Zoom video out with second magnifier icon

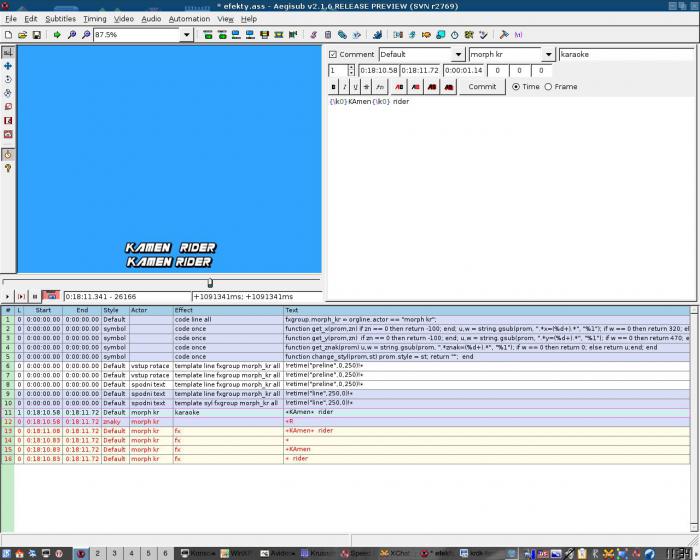click(x=86, y=34)
